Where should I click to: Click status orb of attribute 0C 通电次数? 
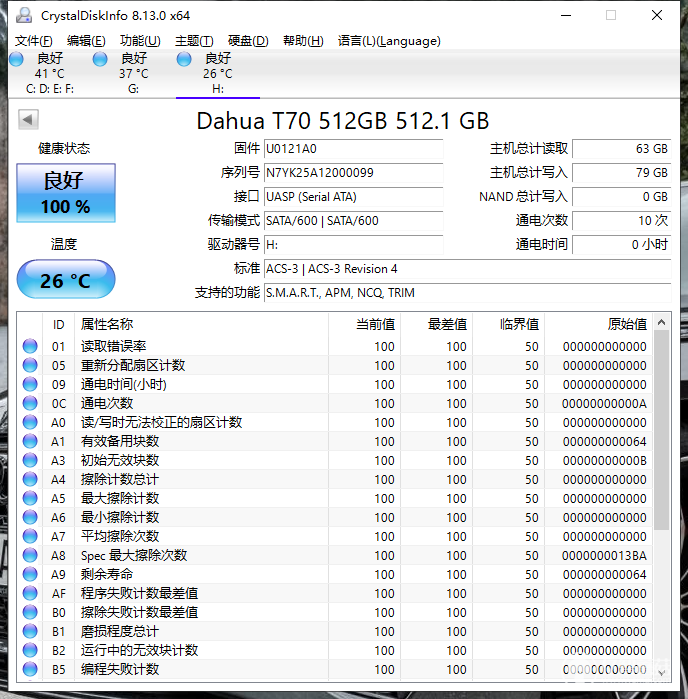[x=30, y=403]
